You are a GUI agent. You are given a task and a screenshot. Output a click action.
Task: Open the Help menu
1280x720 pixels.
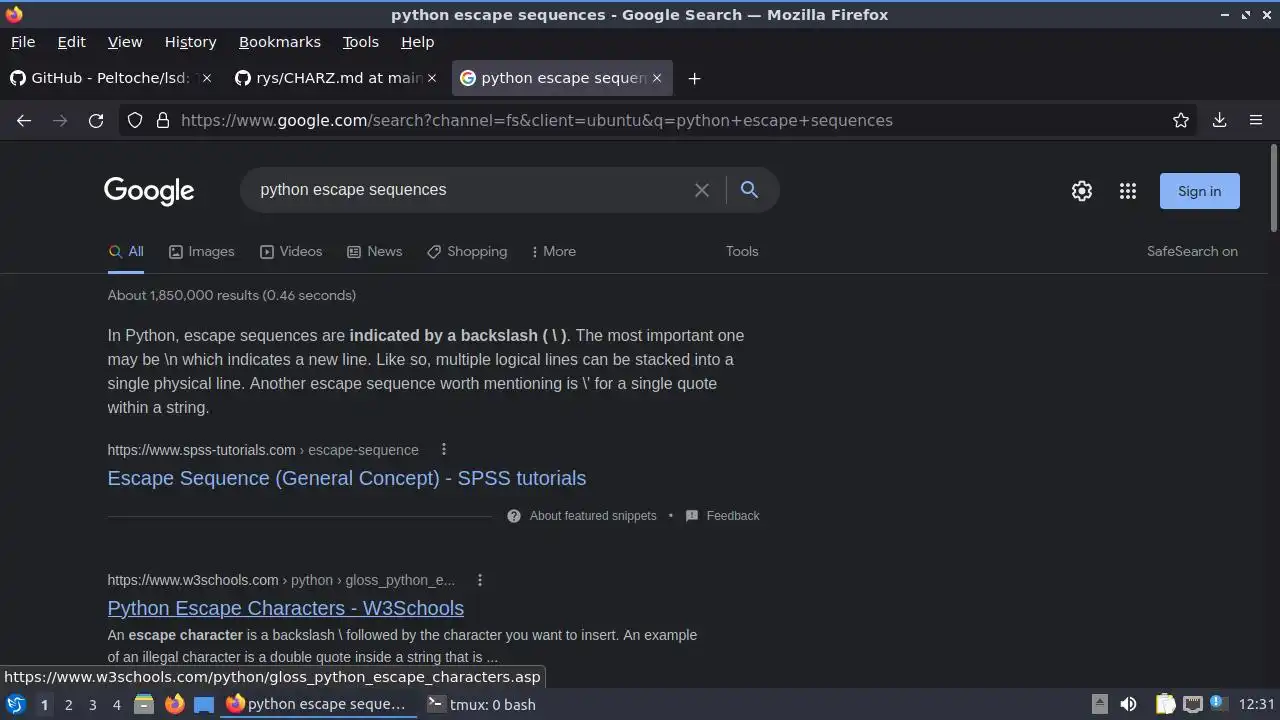417,42
